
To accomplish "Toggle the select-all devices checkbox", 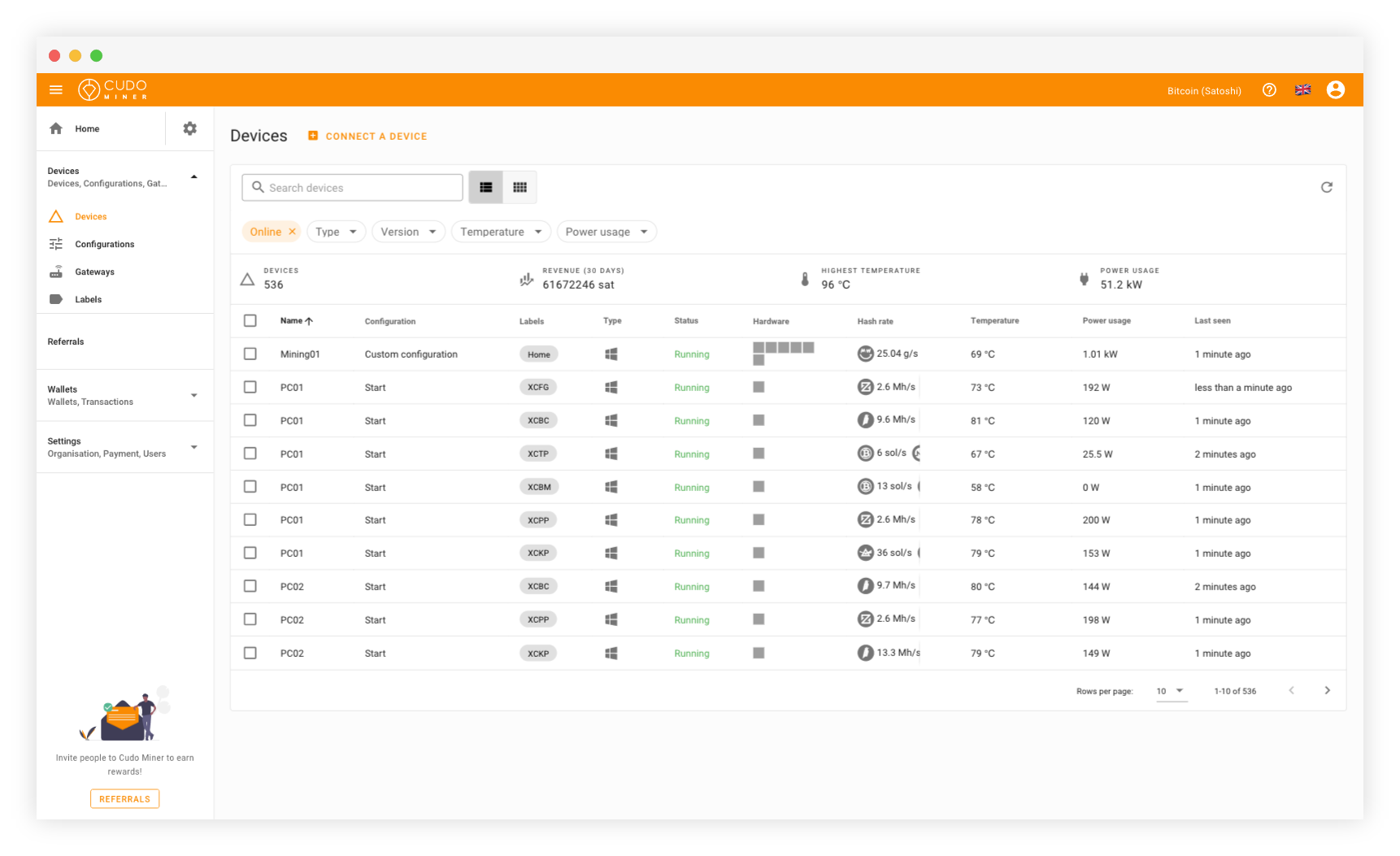I will pos(250,321).
